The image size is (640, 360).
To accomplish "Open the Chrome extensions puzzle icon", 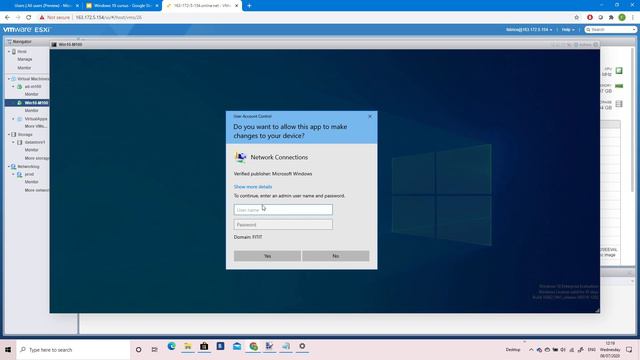I will tap(611, 18).
